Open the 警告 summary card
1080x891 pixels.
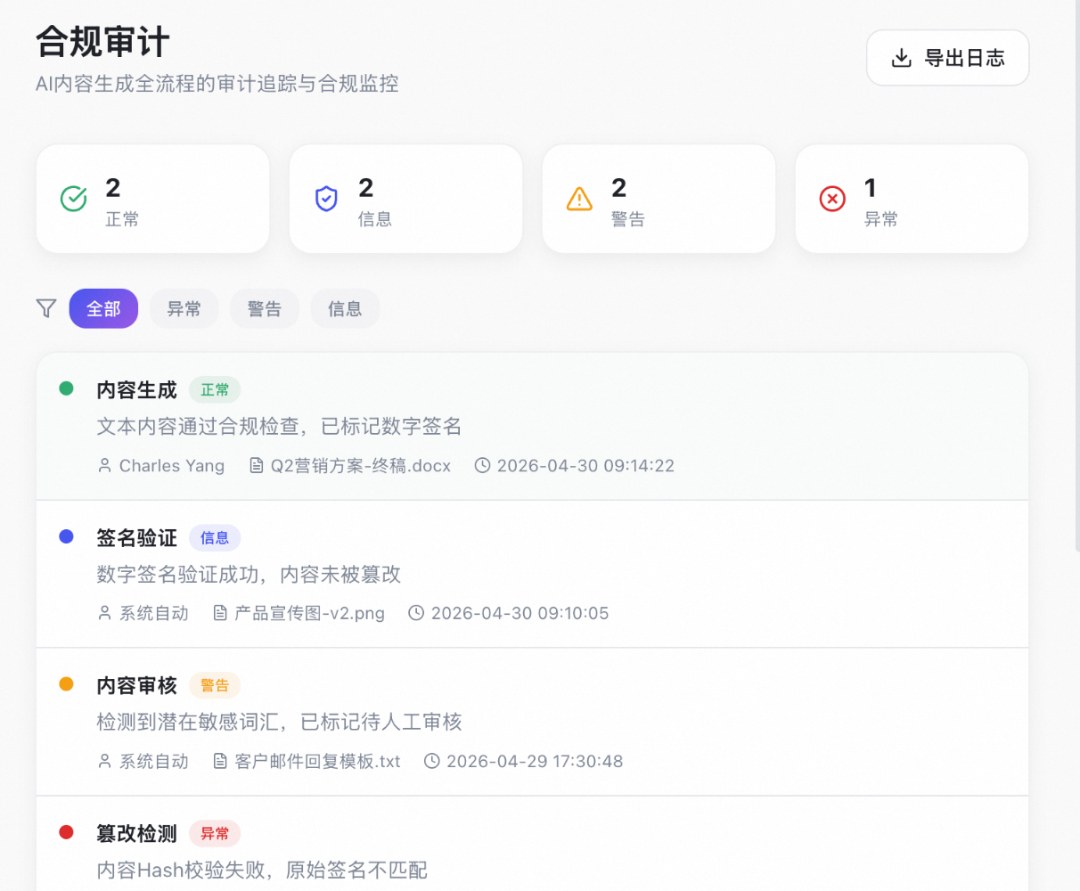click(x=659, y=199)
